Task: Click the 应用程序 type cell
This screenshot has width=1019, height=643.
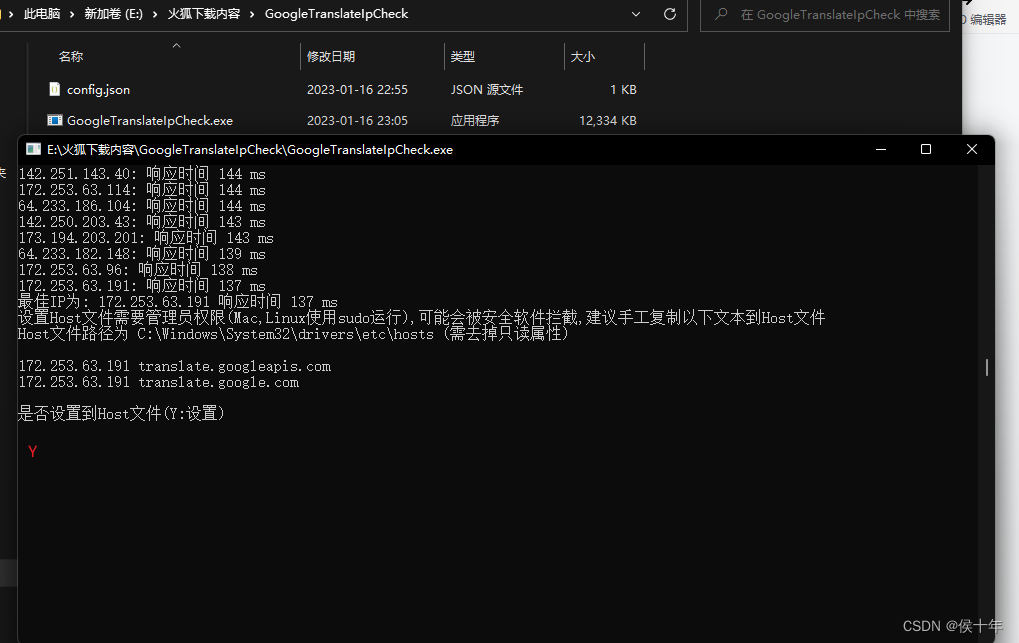Action: tap(475, 121)
